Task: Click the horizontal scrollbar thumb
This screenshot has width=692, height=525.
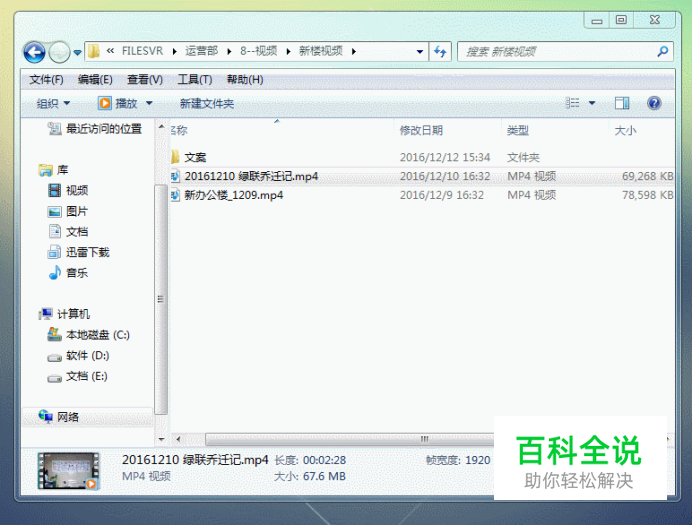Action: (350, 439)
